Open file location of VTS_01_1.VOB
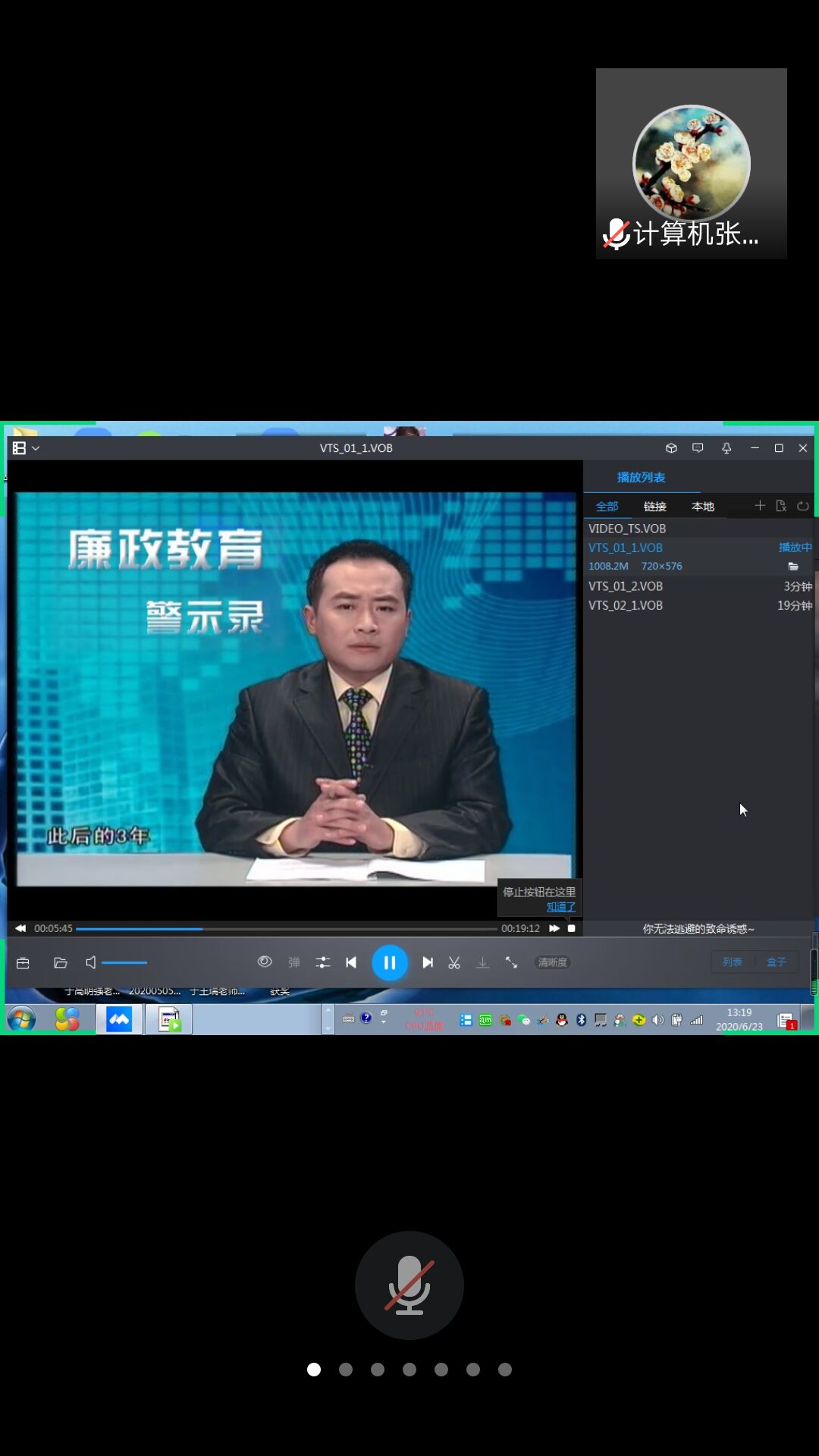The width and height of the screenshot is (819, 1456). click(x=793, y=566)
